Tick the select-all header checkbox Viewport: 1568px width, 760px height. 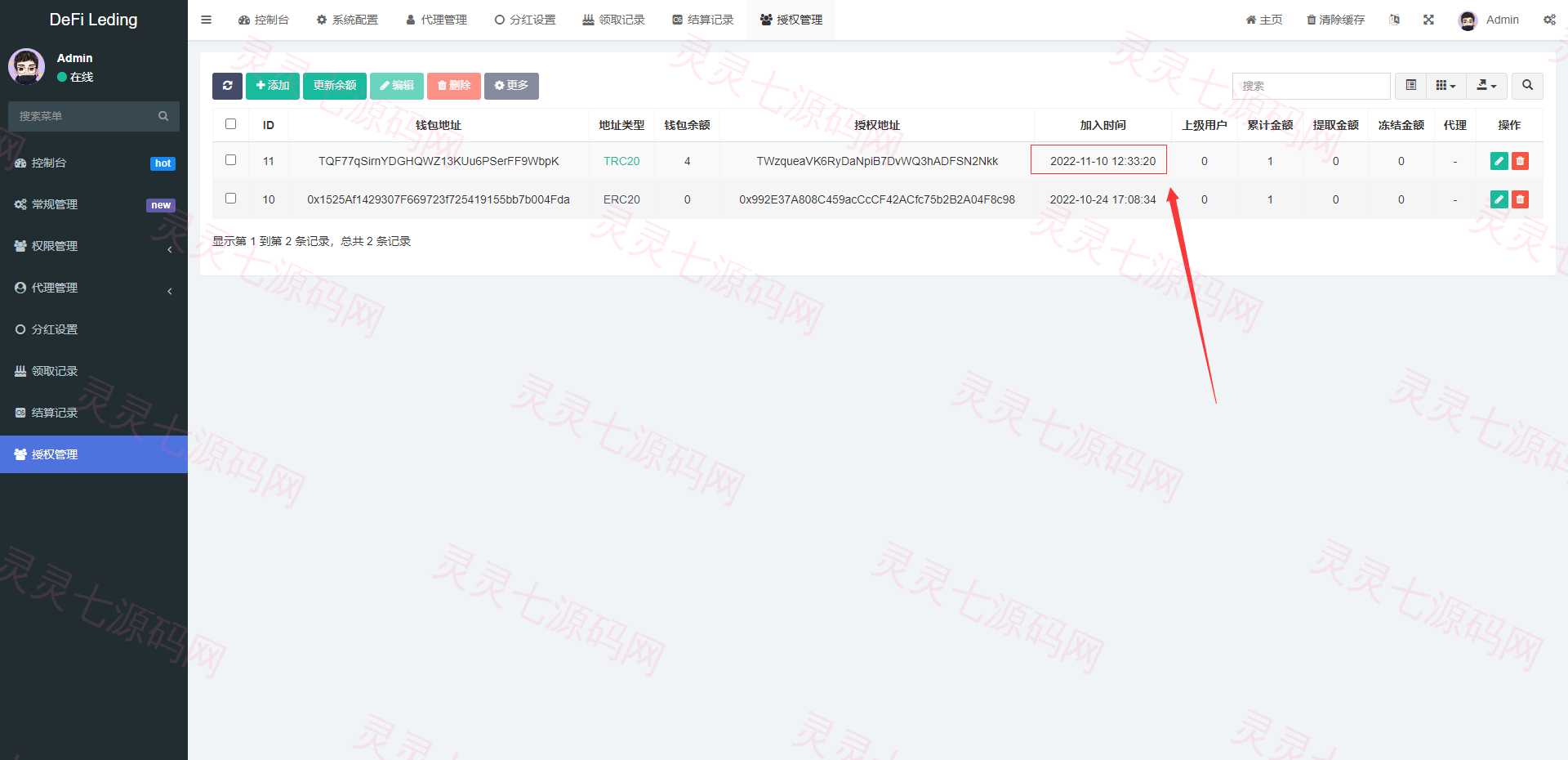(230, 124)
